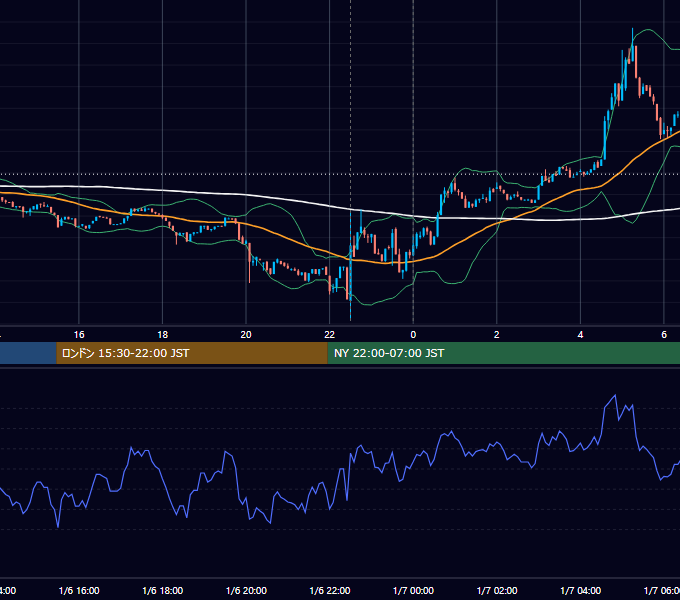Viewport: 680px width, 600px height.
Task: Select the 0 hour label on price chart axis
Action: click(413, 335)
